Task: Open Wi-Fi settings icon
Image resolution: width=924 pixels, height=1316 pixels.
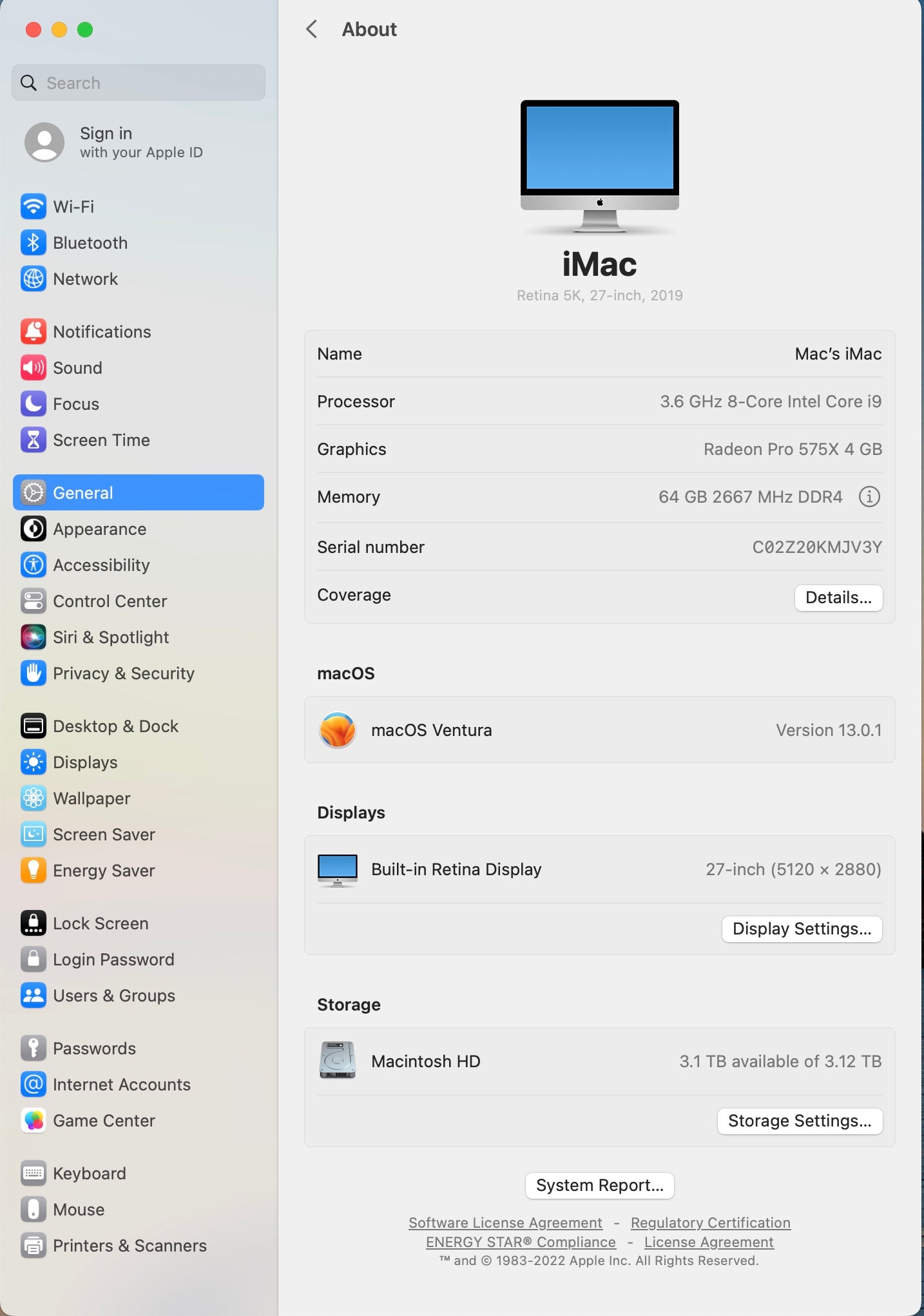Action: pyautogui.click(x=34, y=207)
